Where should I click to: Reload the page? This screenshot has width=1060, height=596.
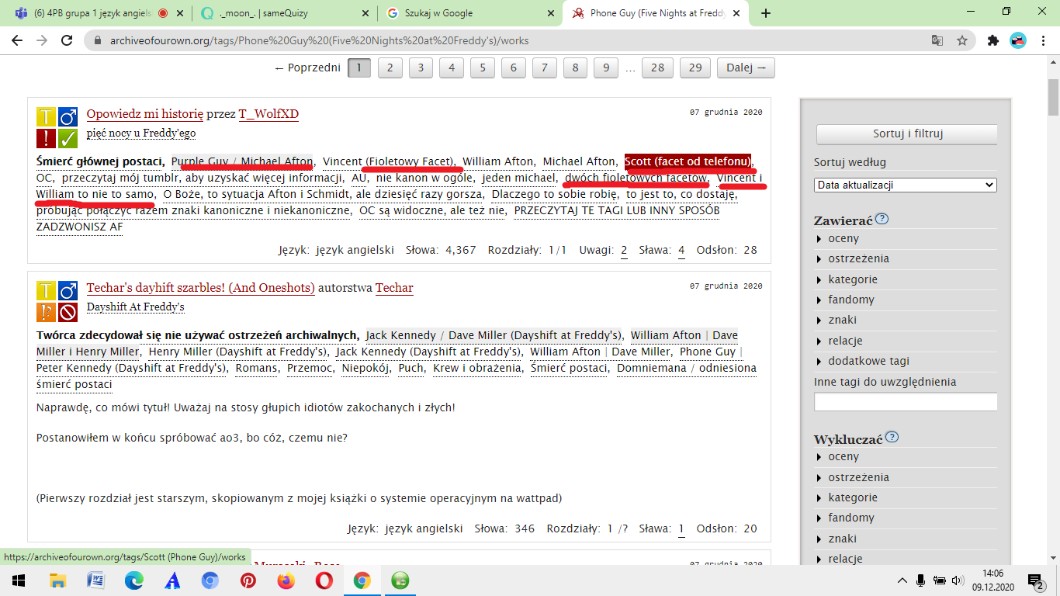(x=67, y=41)
